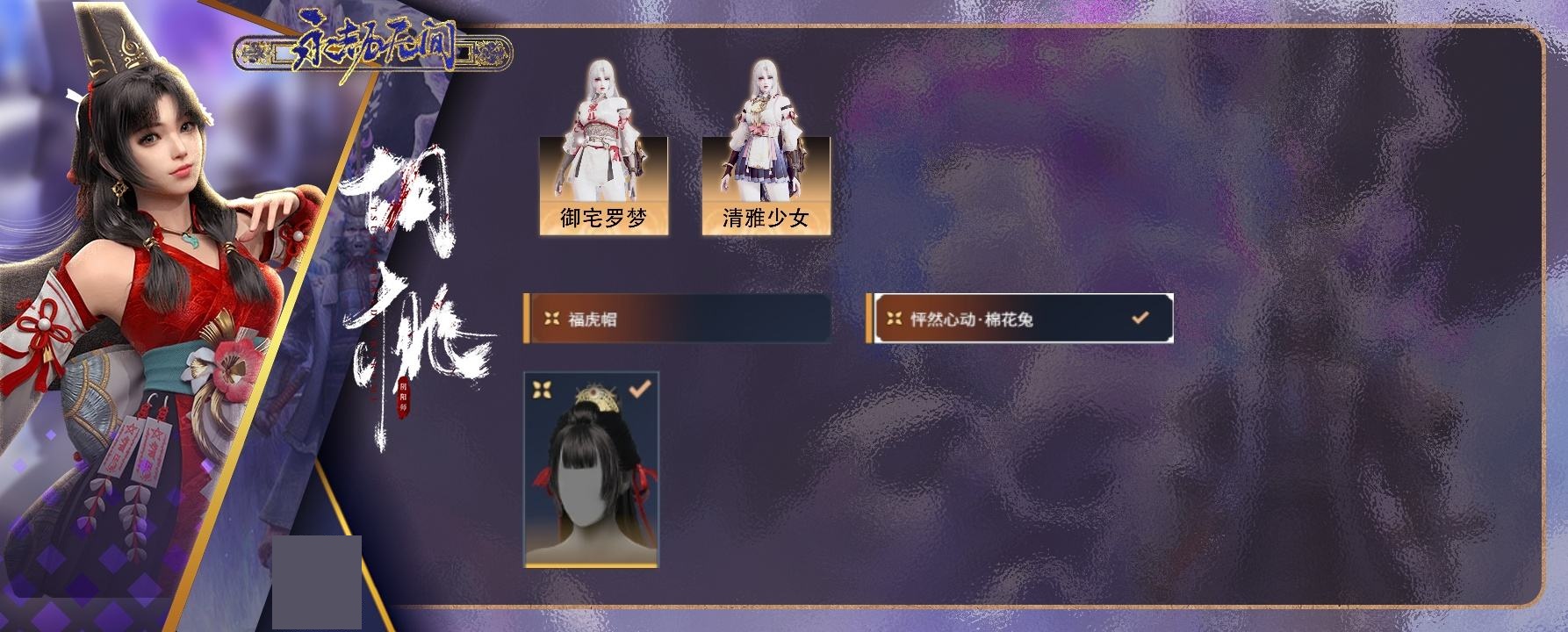Click the red 阴阳师 seal stamp
The height and width of the screenshot is (632, 1568).
click(404, 399)
